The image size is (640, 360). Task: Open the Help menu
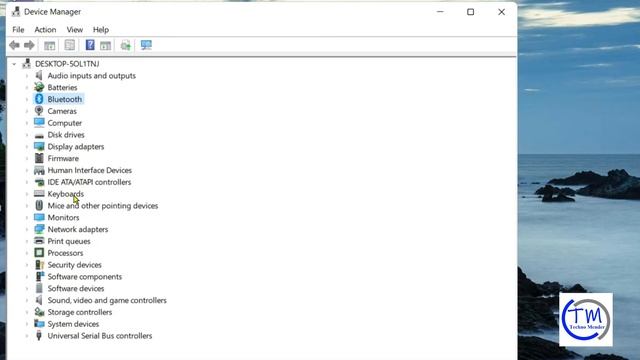[x=100, y=29]
